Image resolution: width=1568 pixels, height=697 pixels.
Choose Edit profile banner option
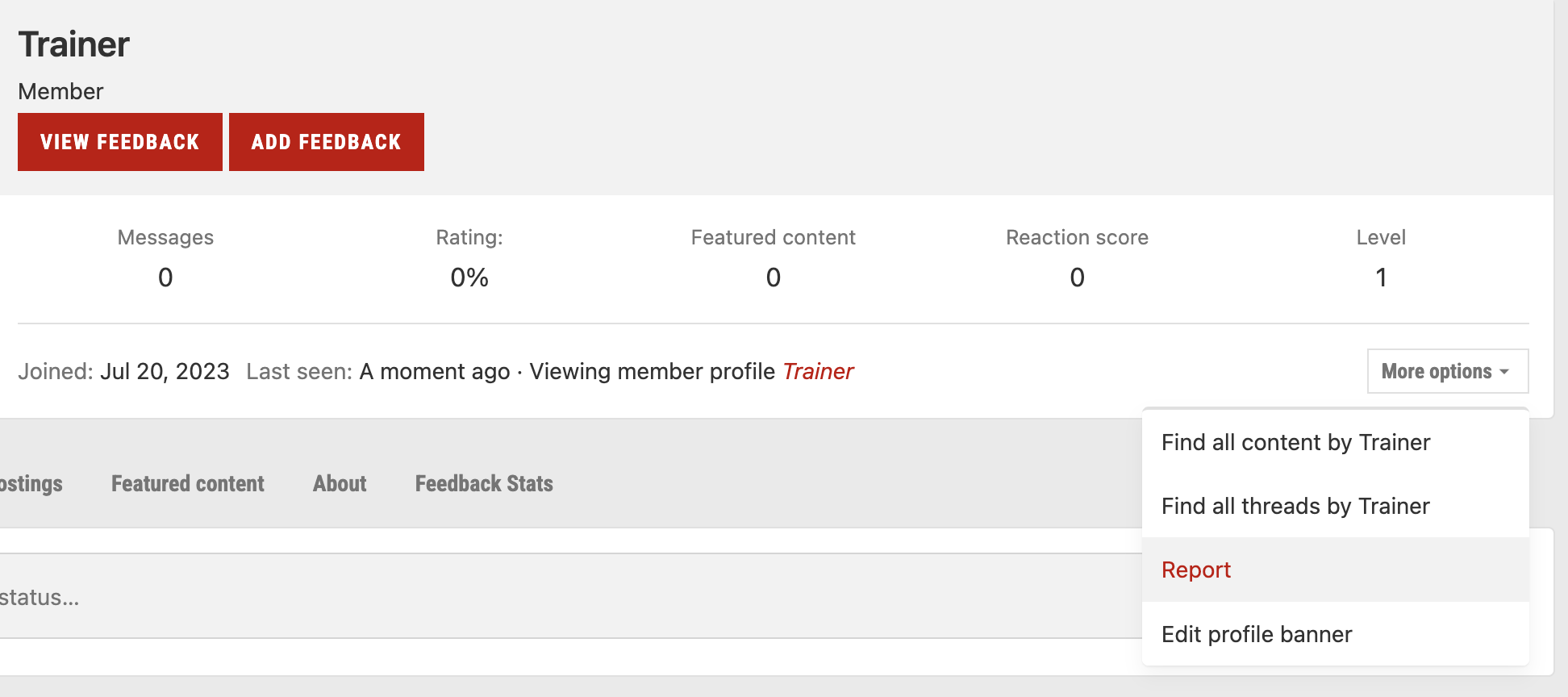click(x=1257, y=634)
